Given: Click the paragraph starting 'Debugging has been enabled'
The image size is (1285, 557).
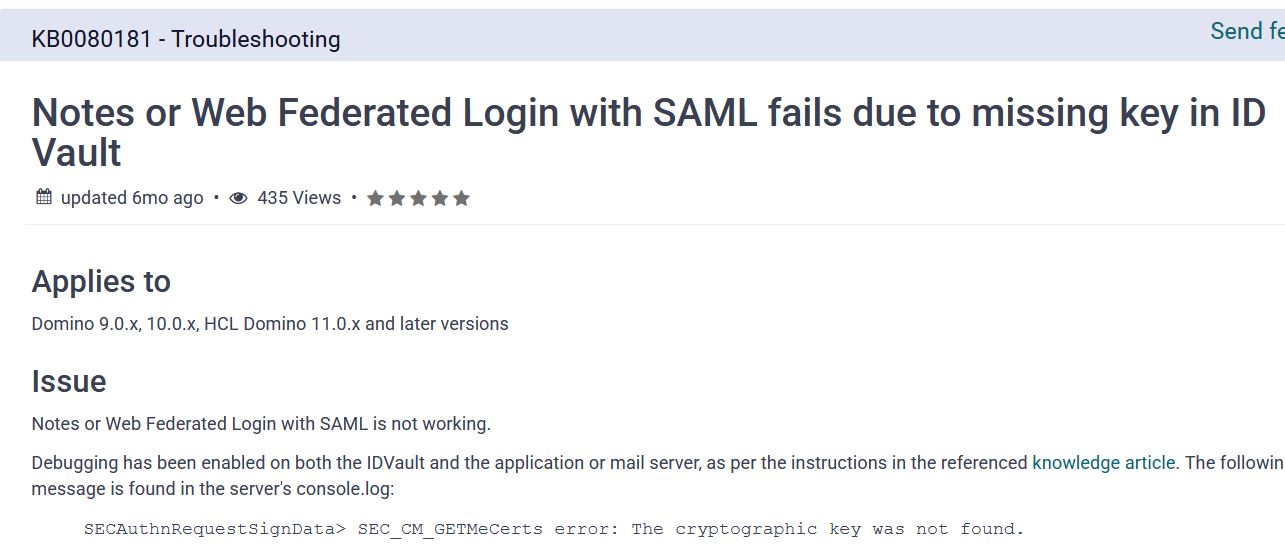Looking at the screenshot, I should [530, 463].
